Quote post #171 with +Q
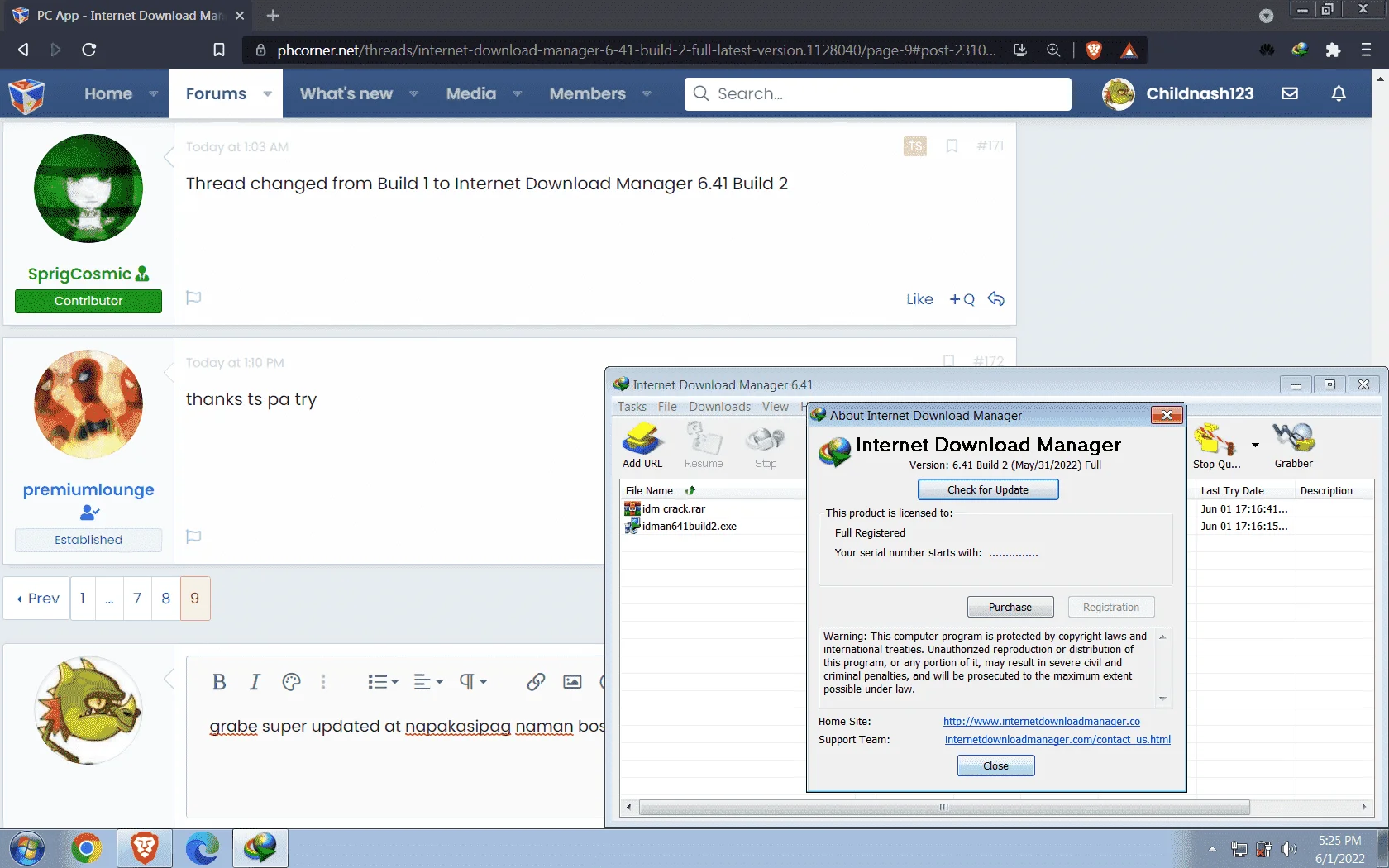 pyautogui.click(x=962, y=299)
